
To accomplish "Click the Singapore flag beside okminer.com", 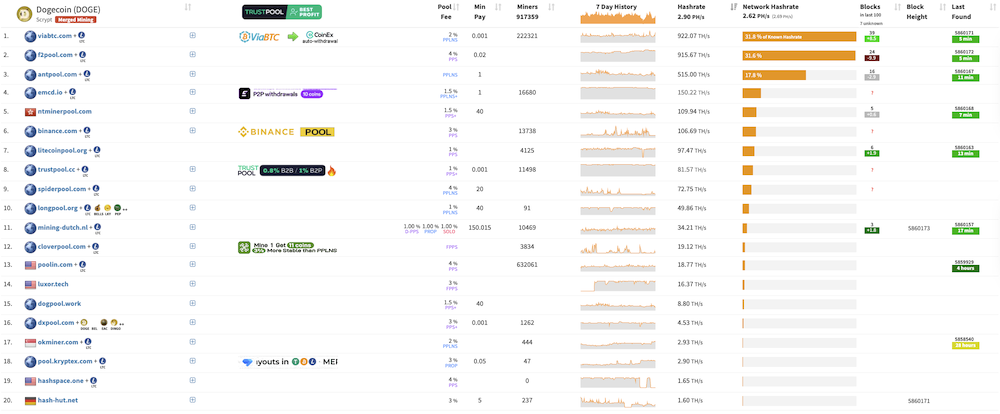I will (x=30, y=343).
